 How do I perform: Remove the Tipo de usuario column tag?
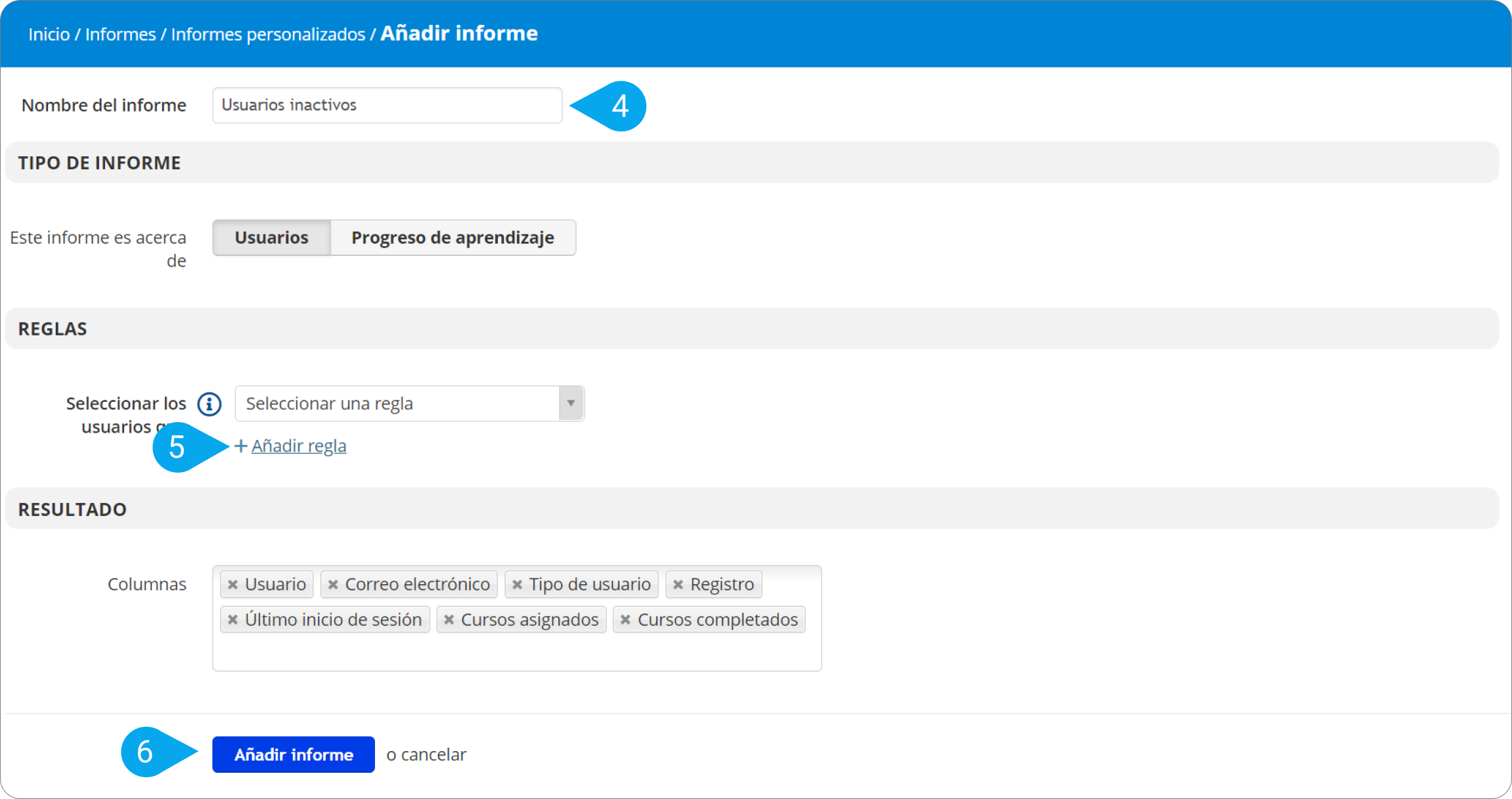point(517,584)
